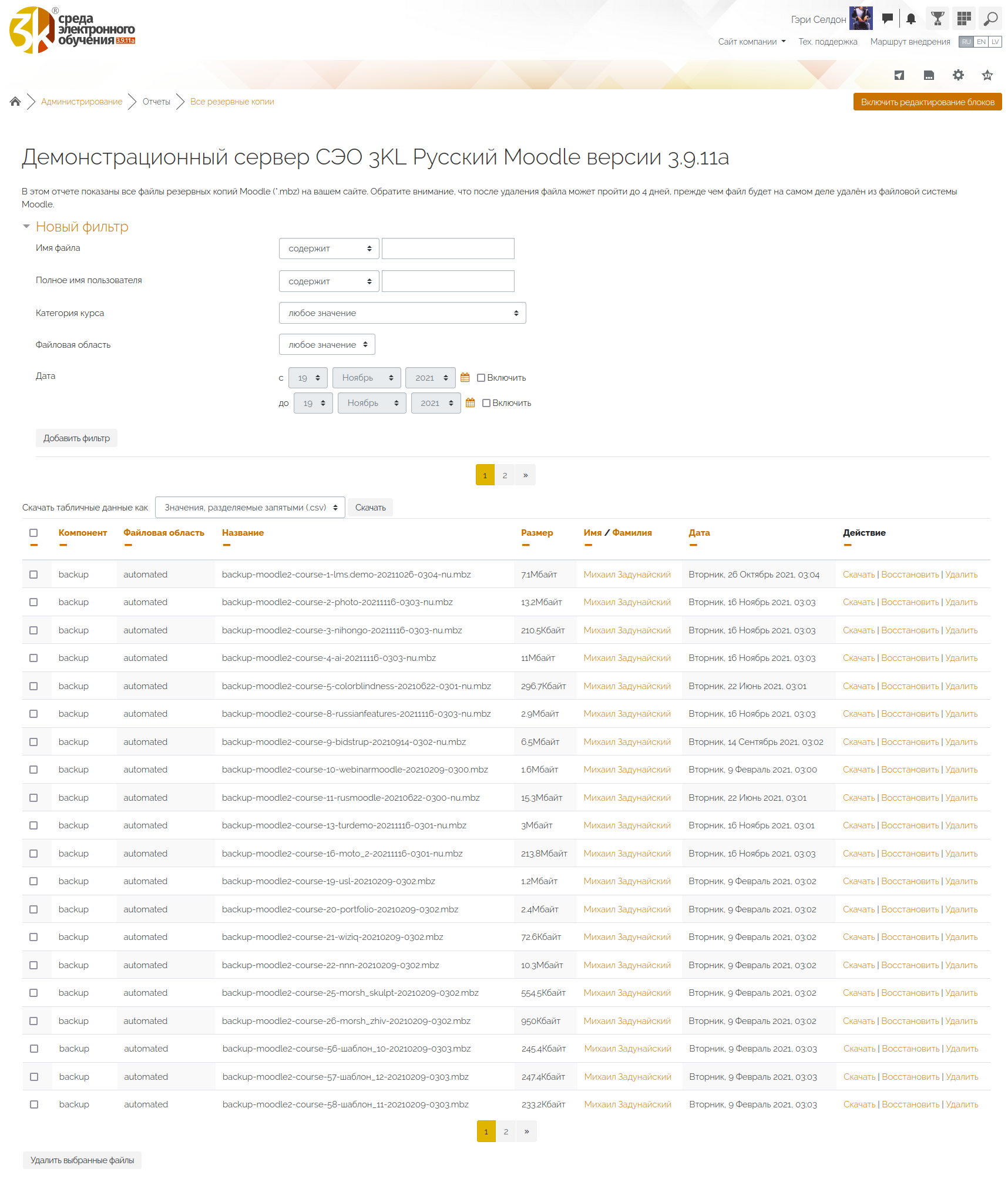Switch the site language to EN

[981, 42]
